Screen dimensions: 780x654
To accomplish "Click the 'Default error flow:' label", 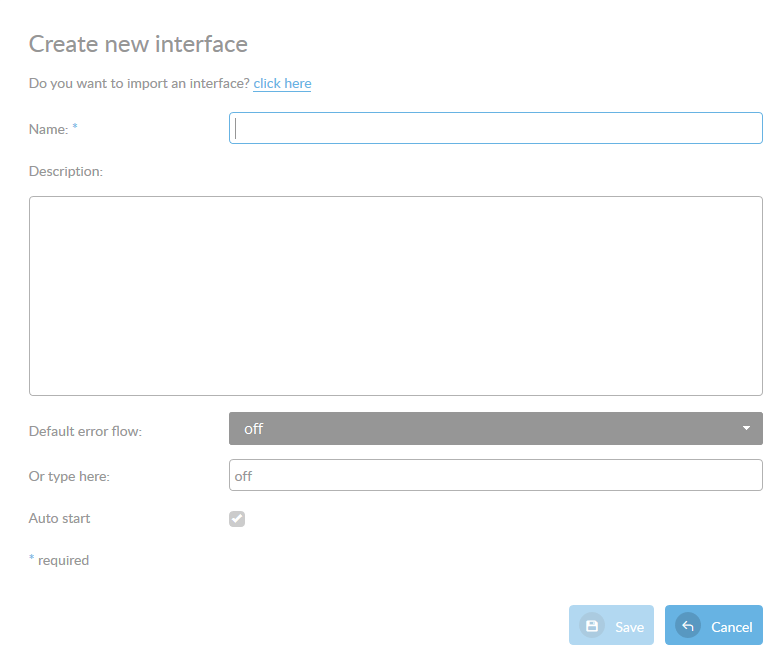I will tap(85, 431).
